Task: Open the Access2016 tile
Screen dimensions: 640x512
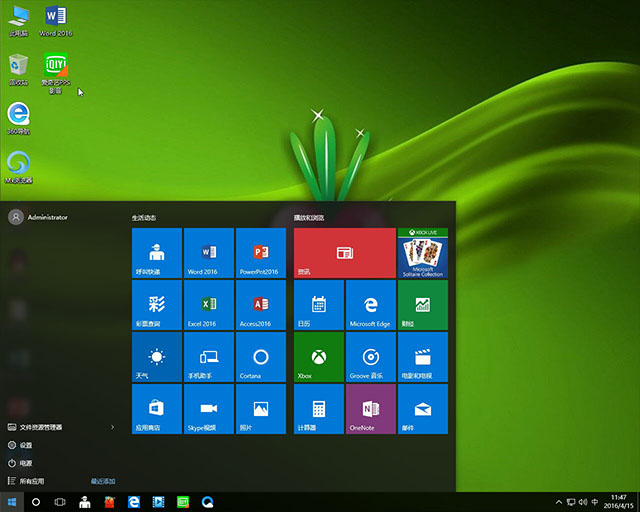Action: click(x=260, y=305)
